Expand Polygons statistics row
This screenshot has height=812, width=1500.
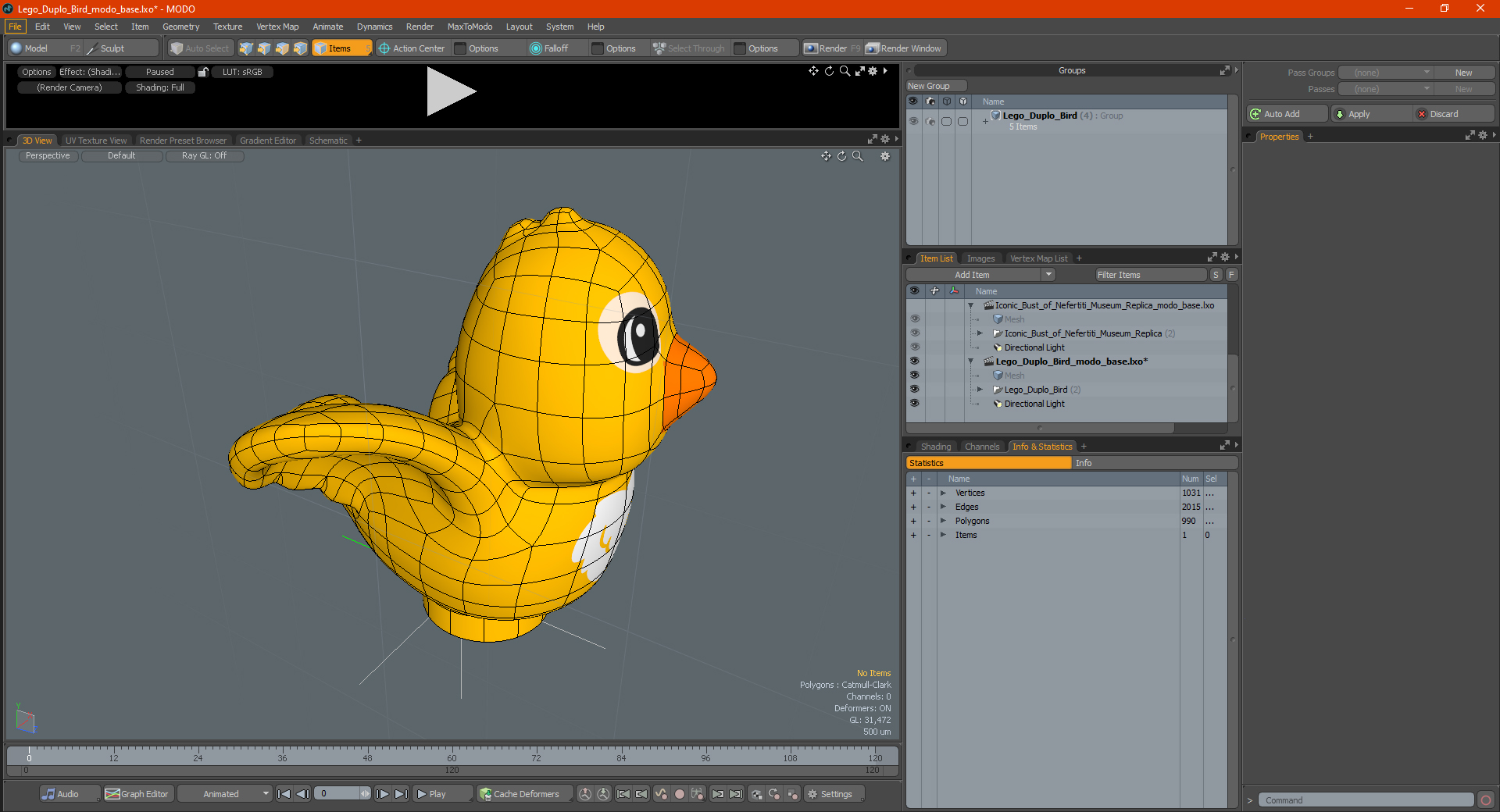click(944, 521)
